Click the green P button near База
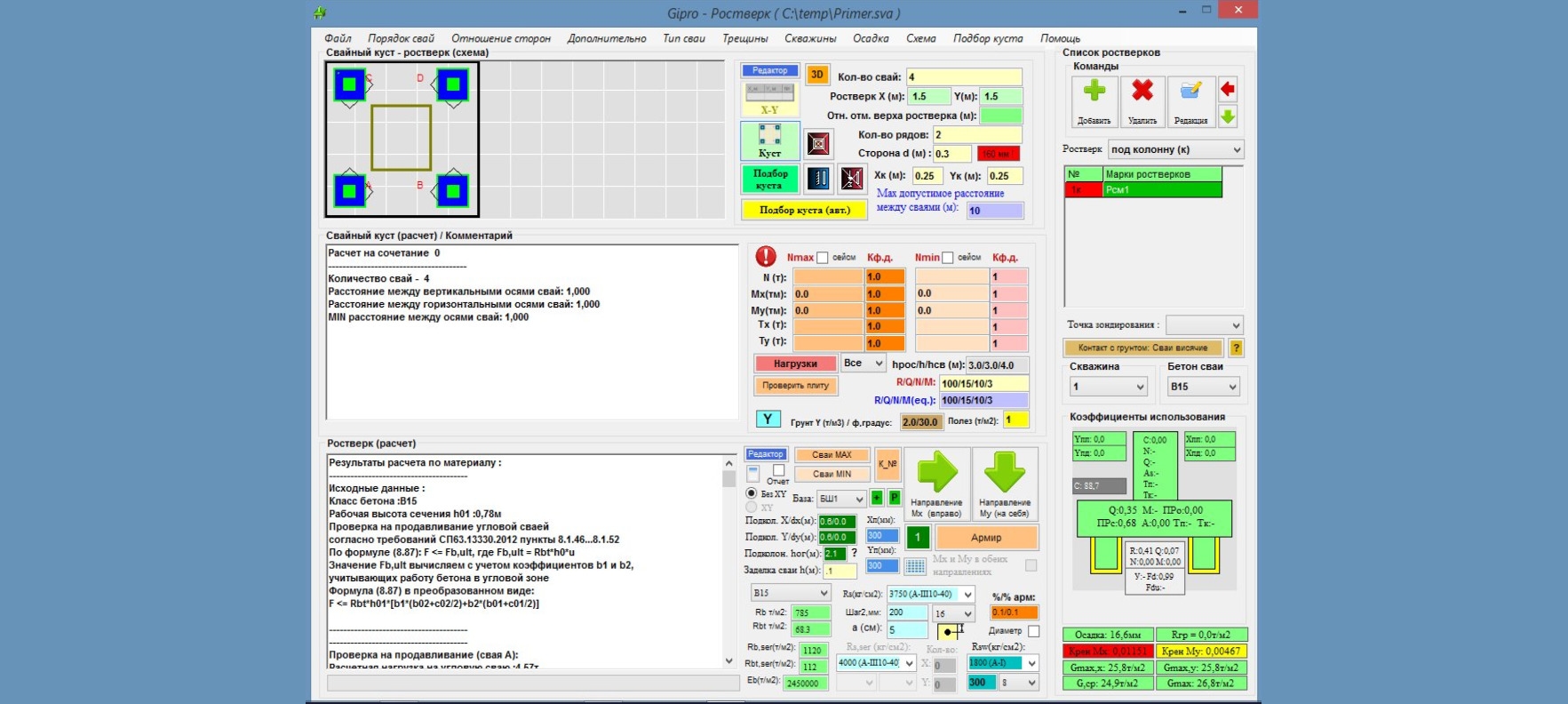This screenshot has height=704, width=1568. [895, 498]
